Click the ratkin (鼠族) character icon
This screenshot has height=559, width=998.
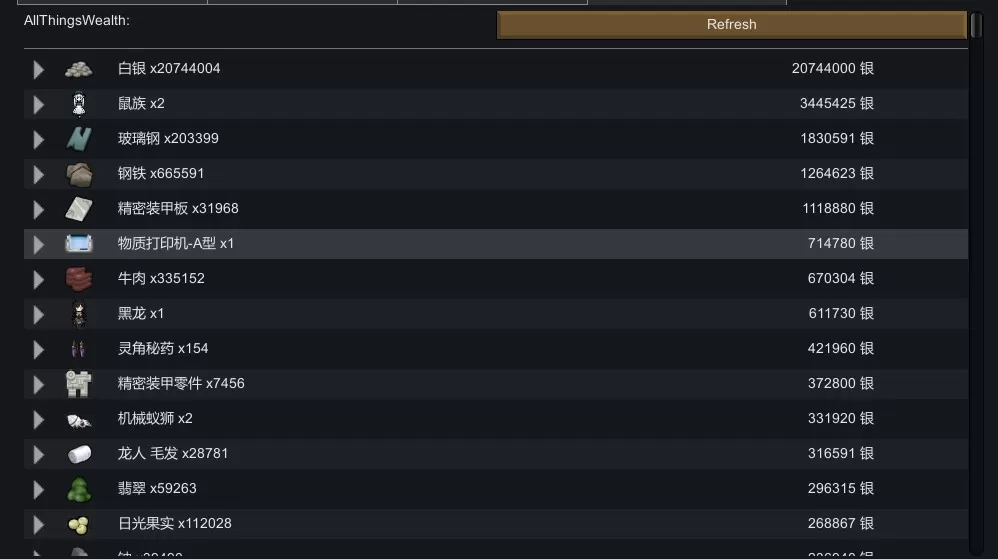[x=79, y=104]
